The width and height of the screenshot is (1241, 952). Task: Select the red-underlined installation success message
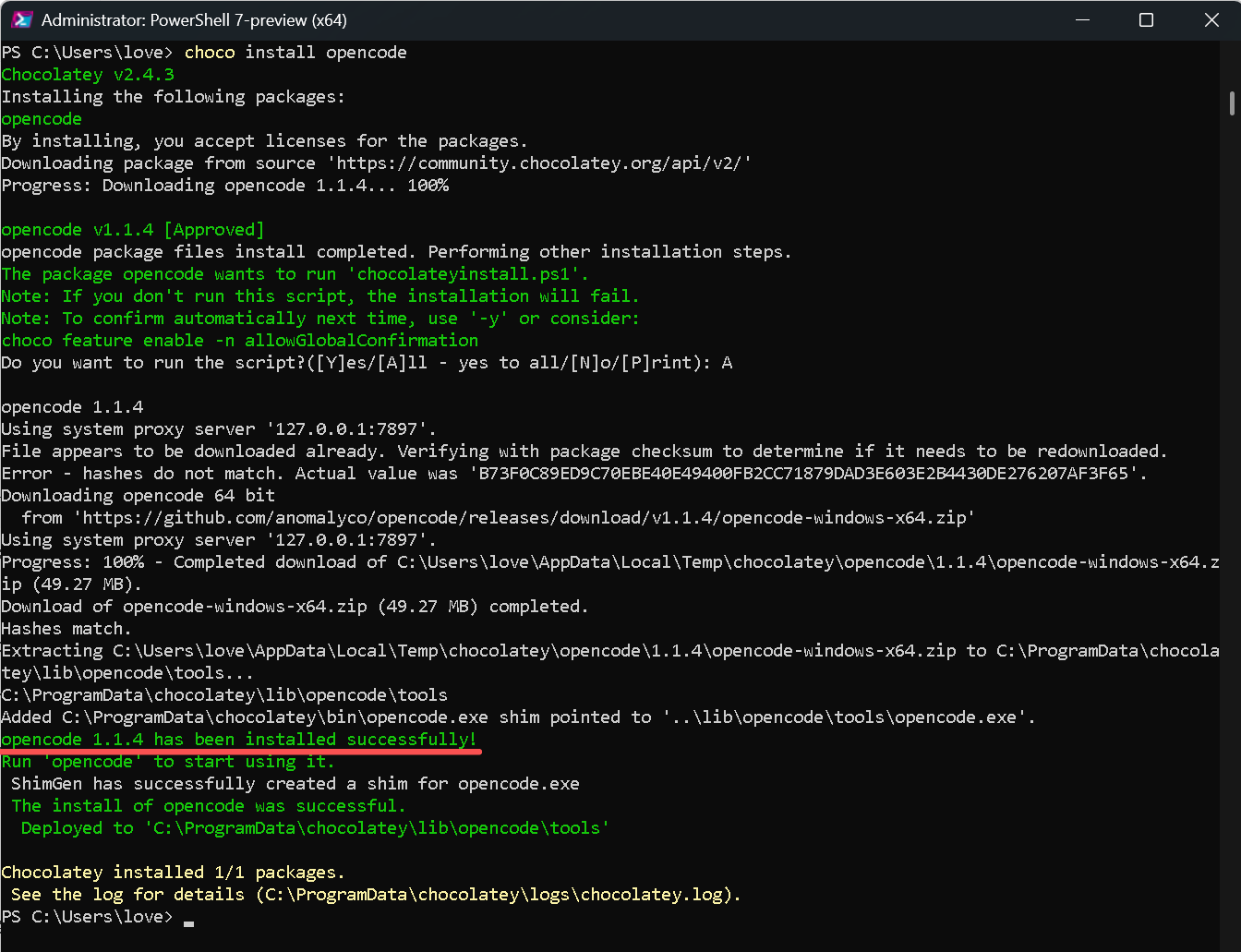point(238,739)
